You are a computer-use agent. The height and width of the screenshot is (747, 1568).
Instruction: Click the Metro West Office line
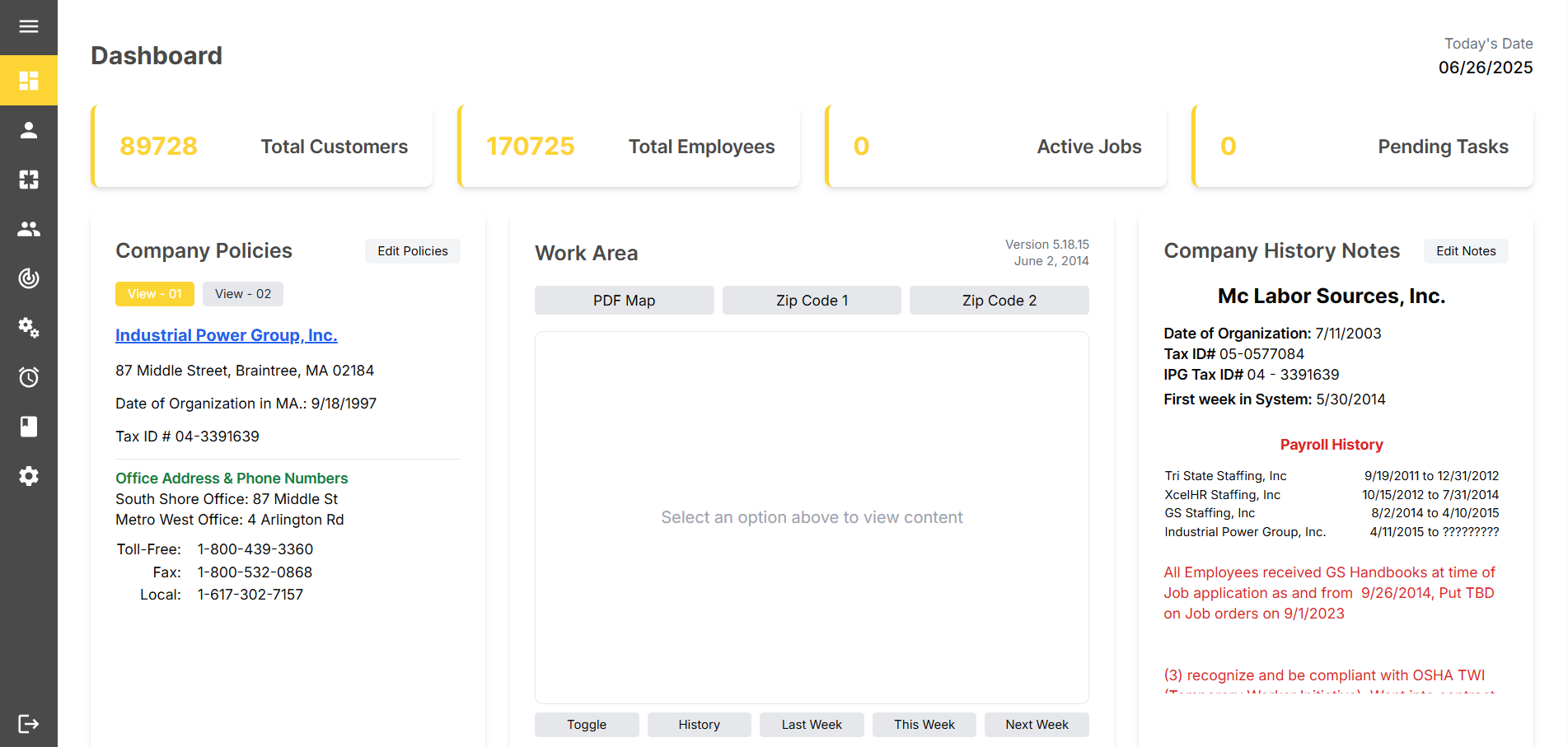230,520
